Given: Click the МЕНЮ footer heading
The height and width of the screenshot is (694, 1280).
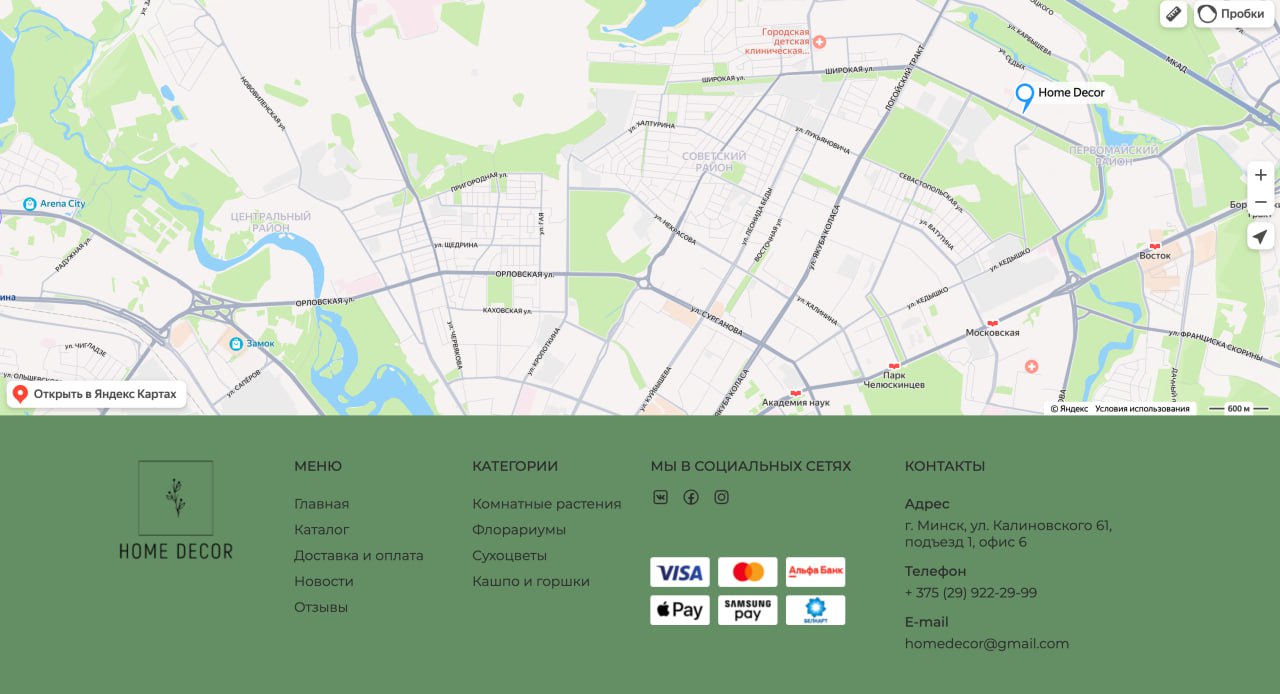Looking at the screenshot, I should pos(318,466).
